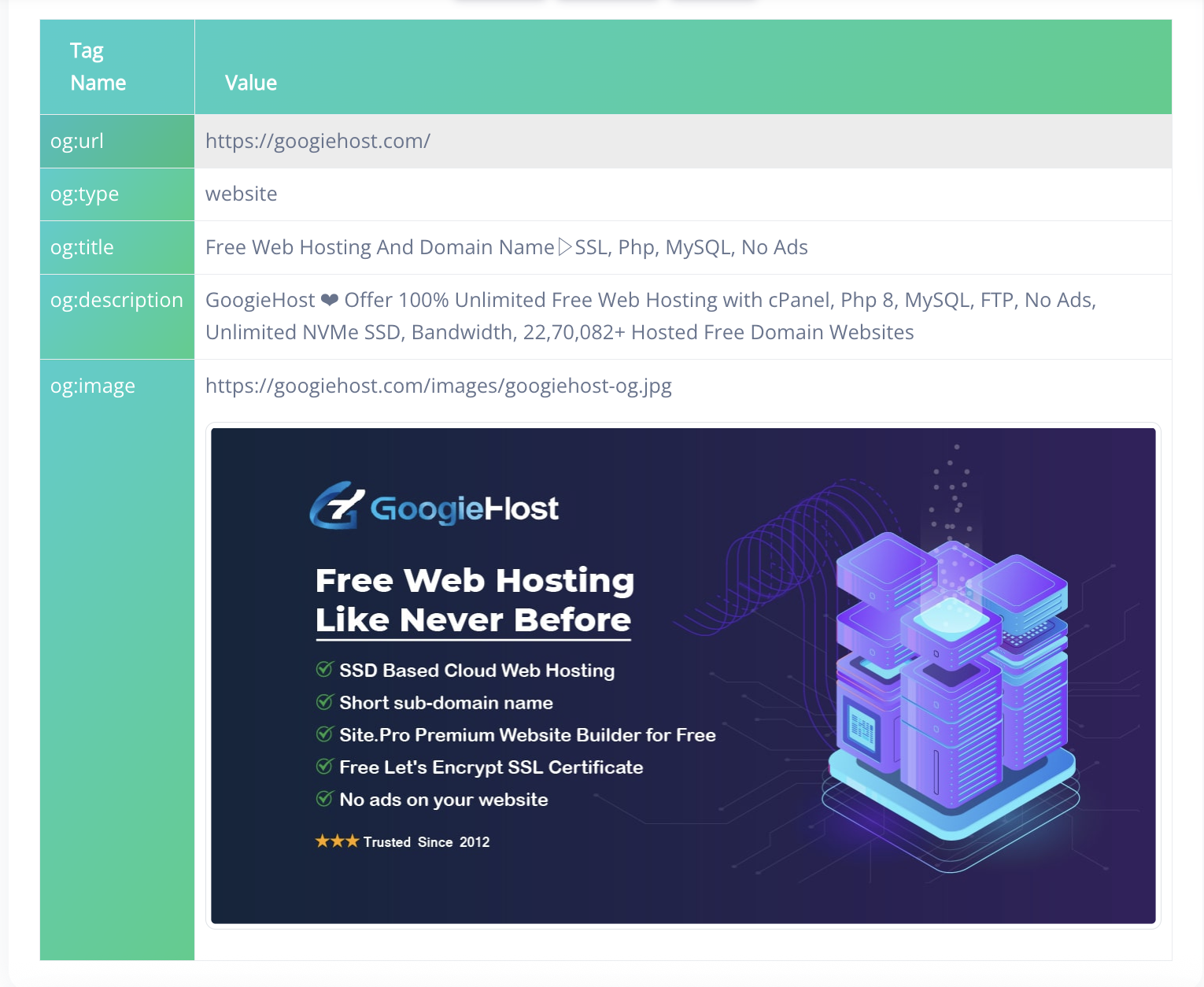This screenshot has height=987, width=1204.
Task: Click the checkmark beside SSD Based Cloud Web Hosting
Action: 325,670
